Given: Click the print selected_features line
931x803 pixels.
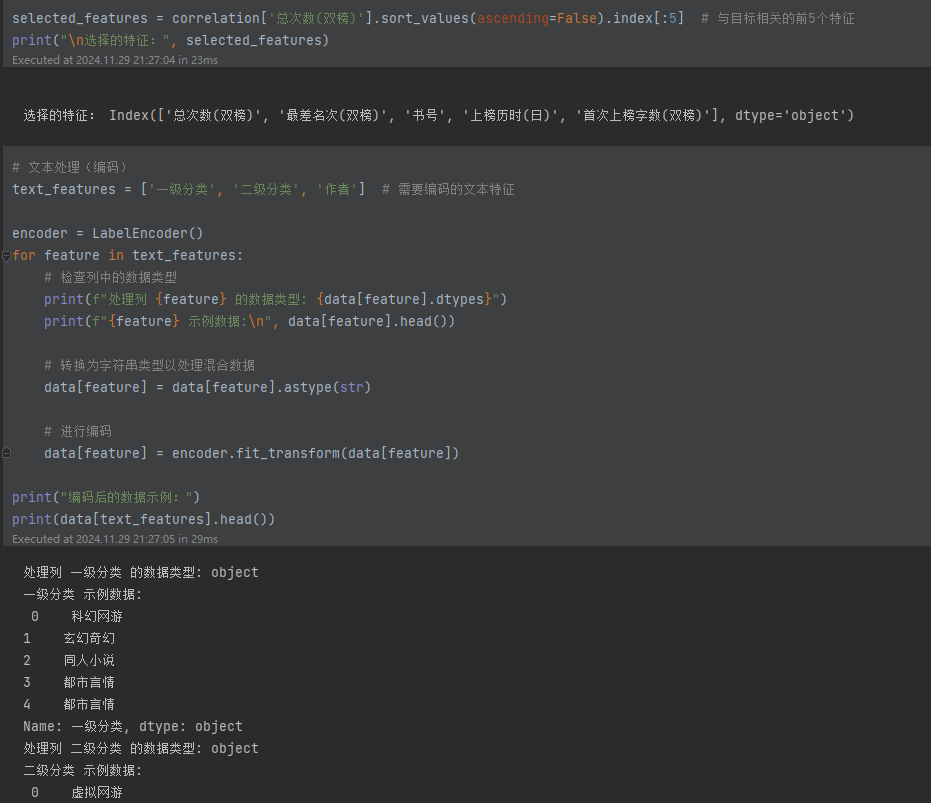Looking at the screenshot, I should click(170, 40).
